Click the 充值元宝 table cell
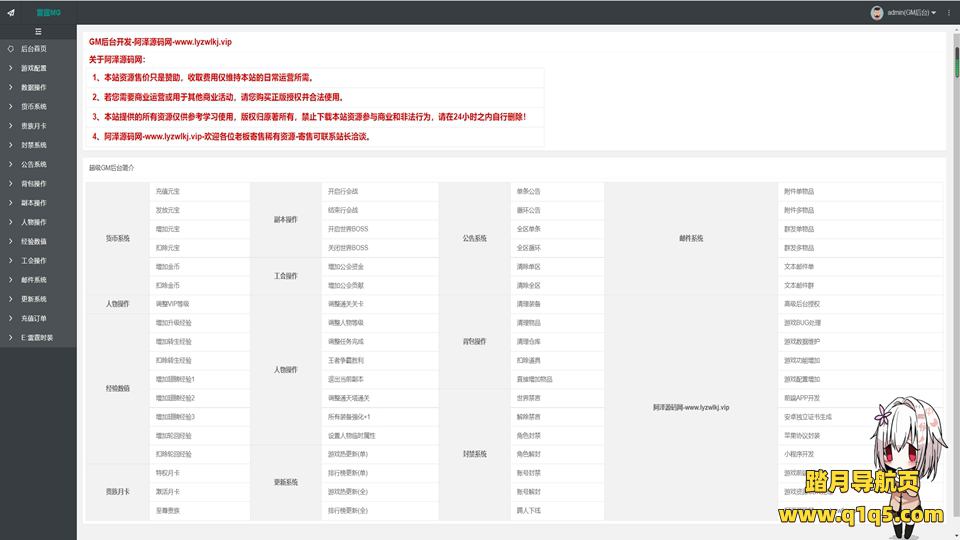Screen dimensions: 960x540 pyautogui.click(x=168, y=190)
